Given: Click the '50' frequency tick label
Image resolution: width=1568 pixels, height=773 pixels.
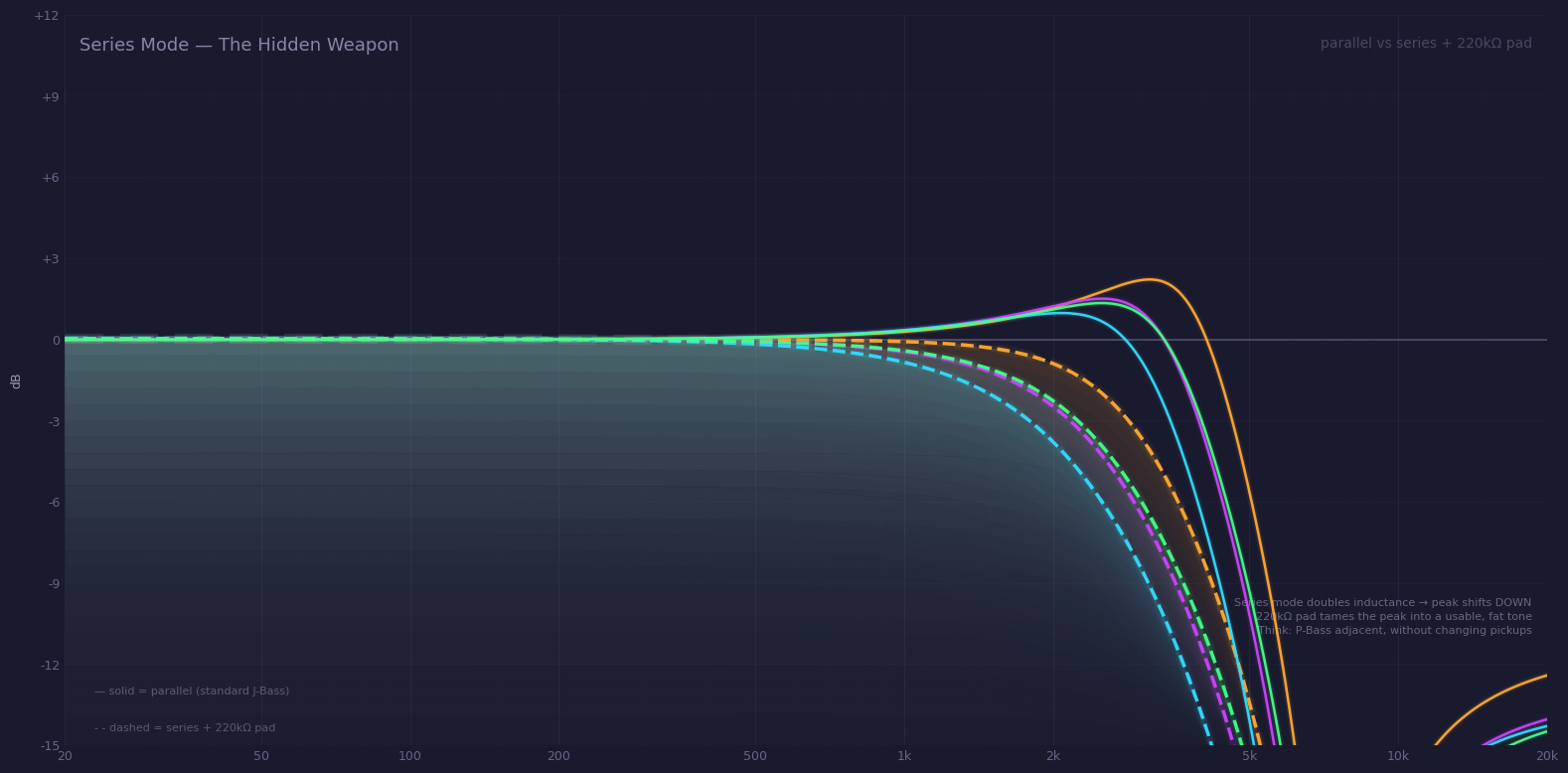Looking at the screenshot, I should [261, 756].
